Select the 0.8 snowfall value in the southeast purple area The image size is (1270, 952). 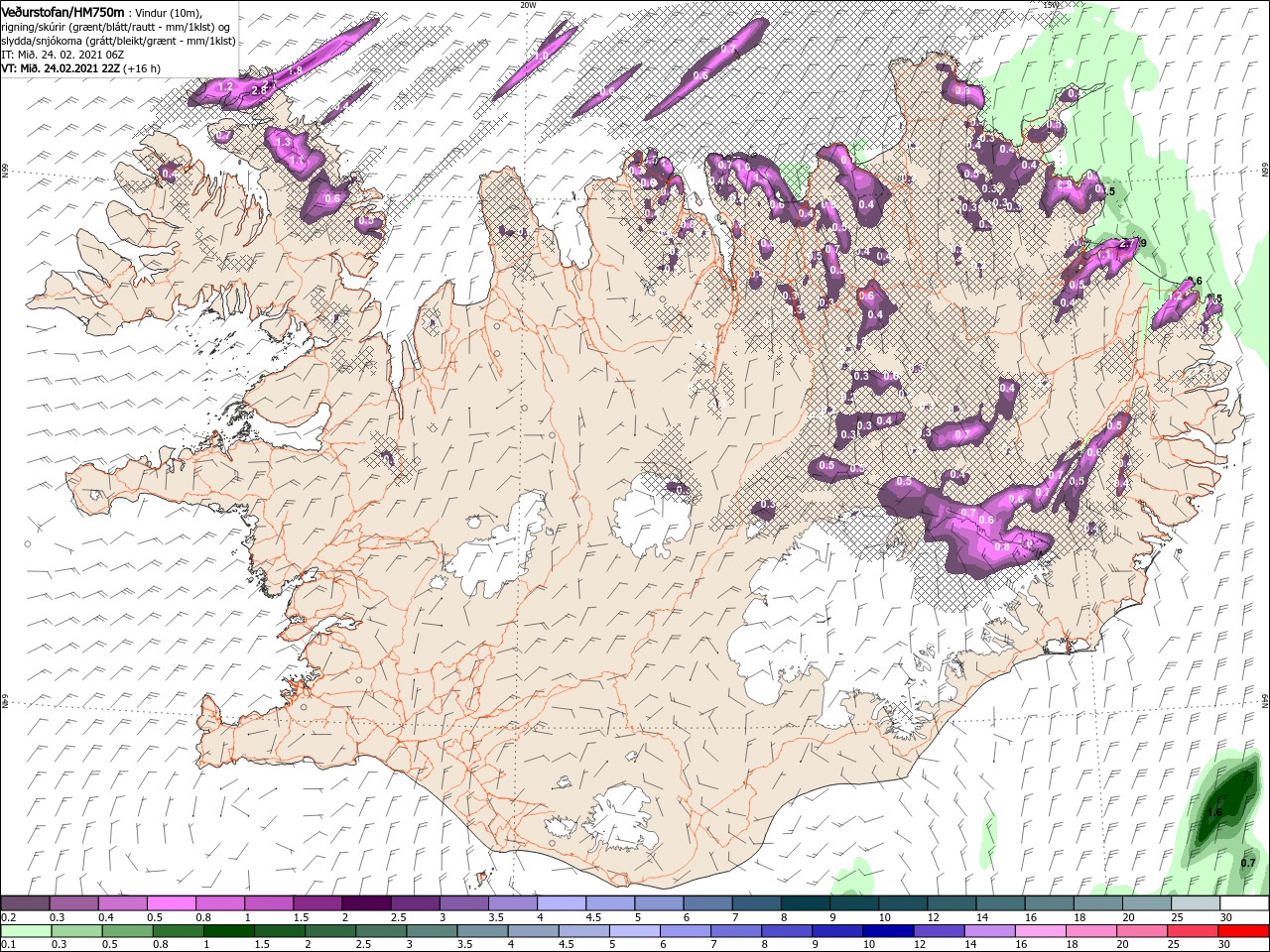(x=1001, y=546)
